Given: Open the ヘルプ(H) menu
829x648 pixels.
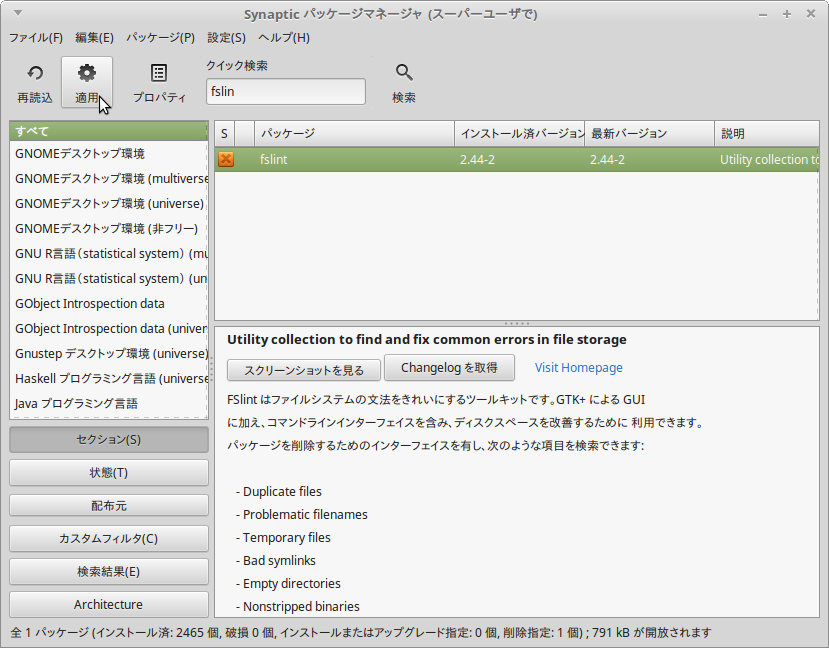Looking at the screenshot, I should point(284,38).
